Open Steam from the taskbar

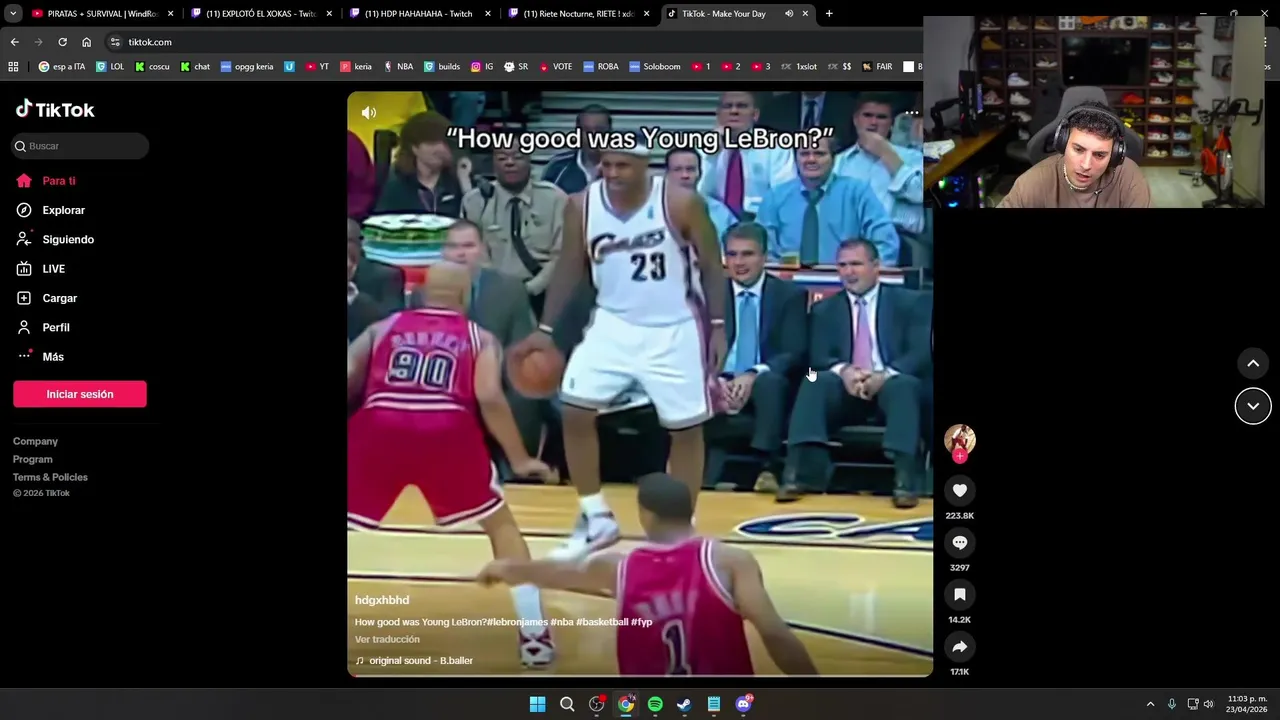tap(684, 704)
